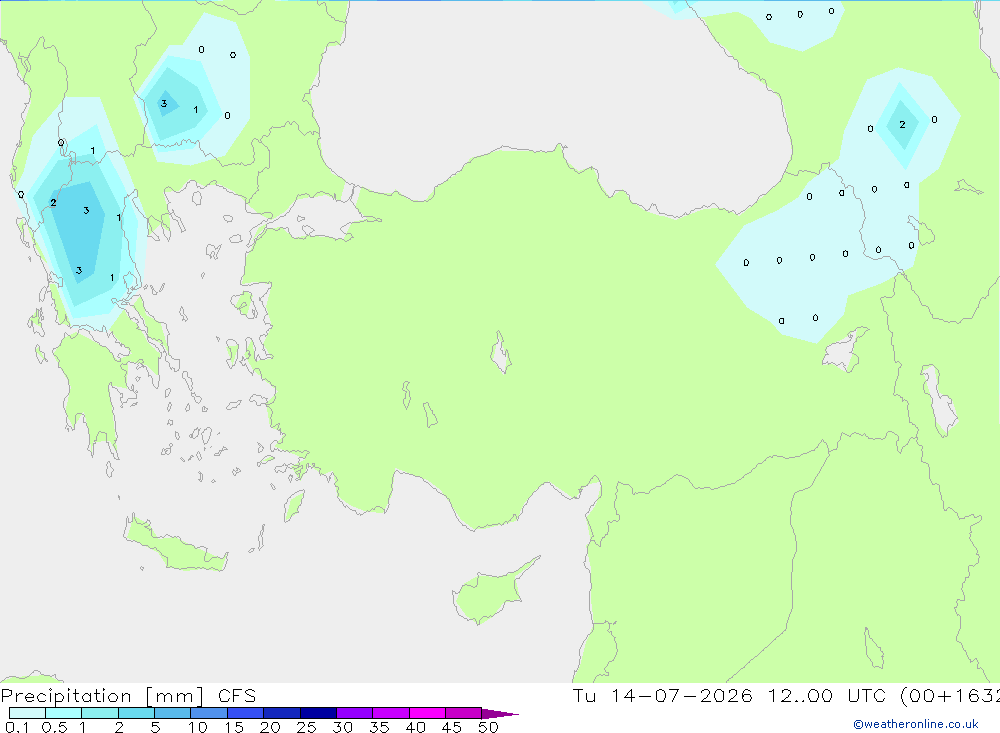Click Crete island on the map
Image resolution: width=1000 pixels, height=733 pixels.
click(175, 544)
